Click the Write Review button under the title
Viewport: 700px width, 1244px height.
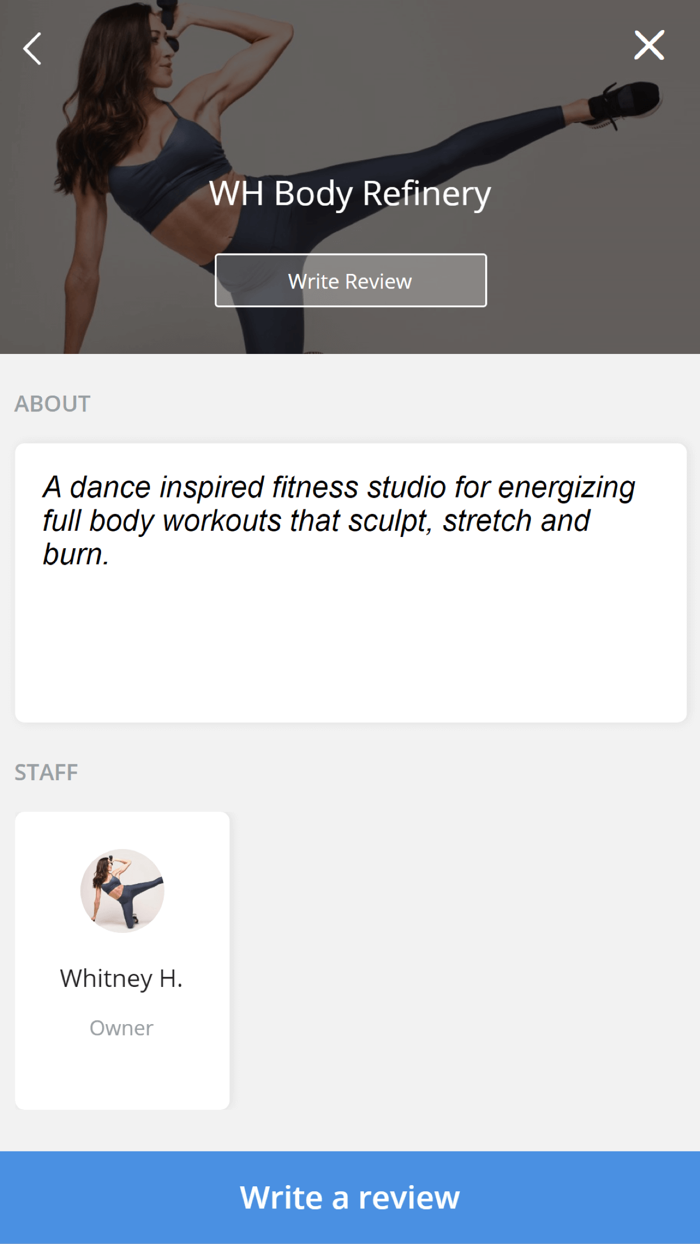coord(350,280)
